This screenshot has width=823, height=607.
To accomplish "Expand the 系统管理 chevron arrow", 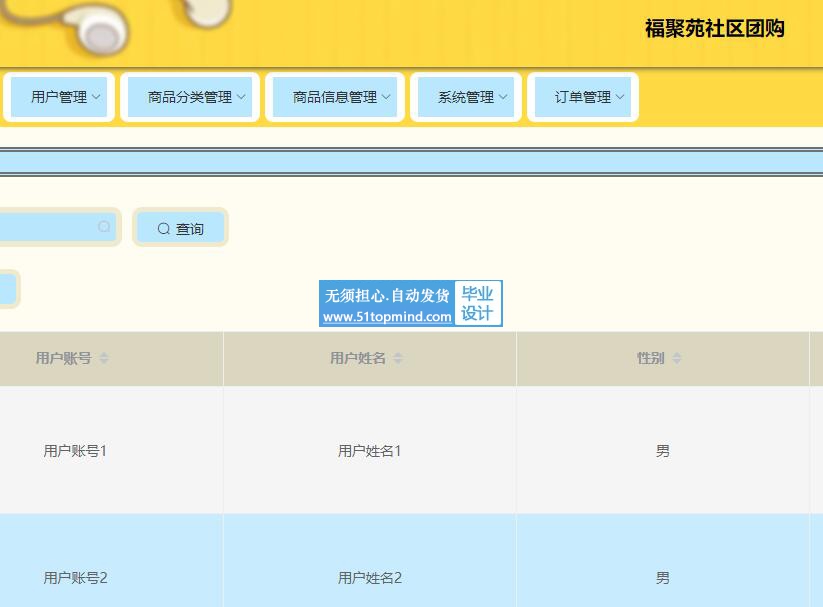I will coord(503,97).
